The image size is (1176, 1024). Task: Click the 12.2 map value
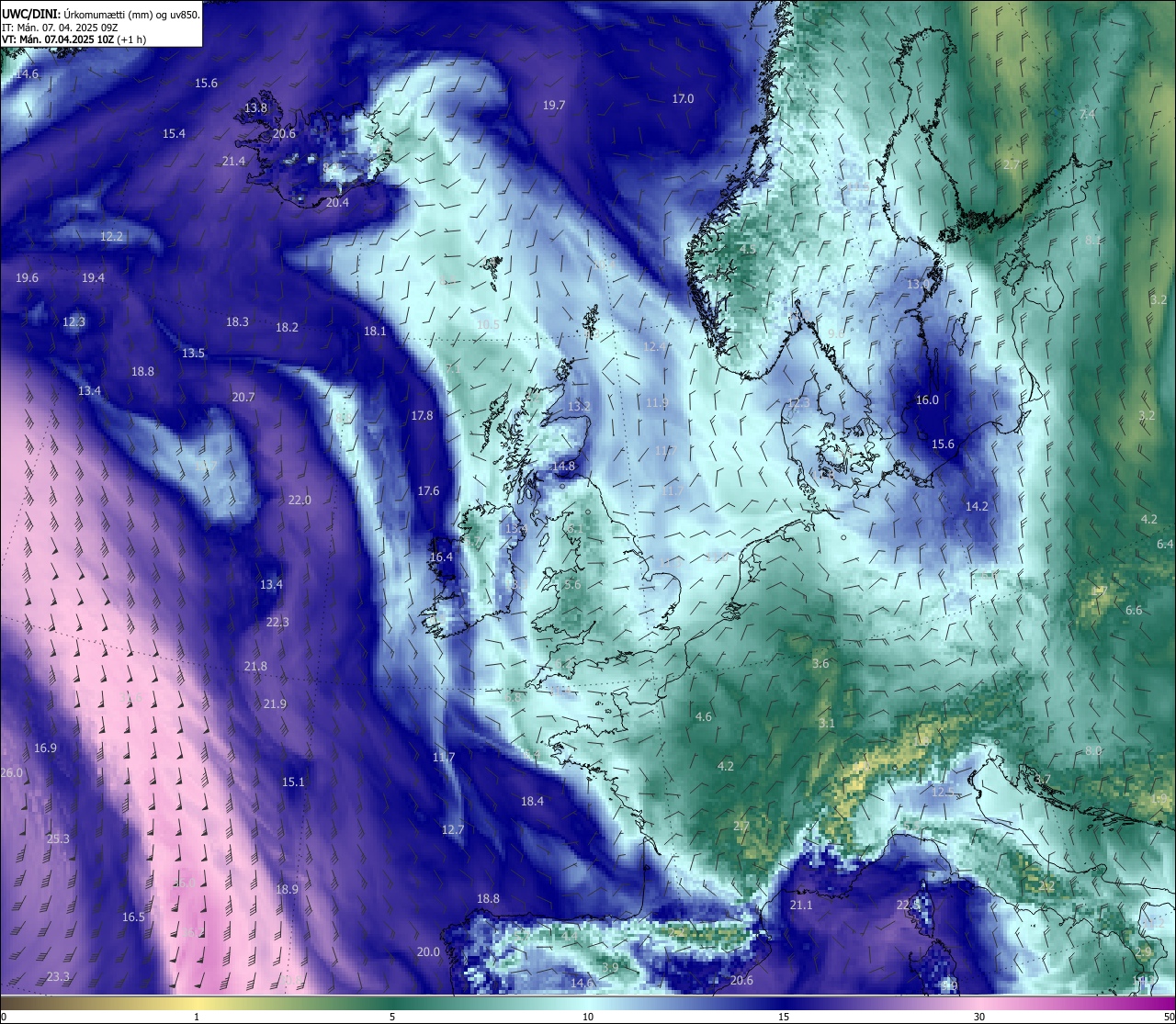click(111, 237)
